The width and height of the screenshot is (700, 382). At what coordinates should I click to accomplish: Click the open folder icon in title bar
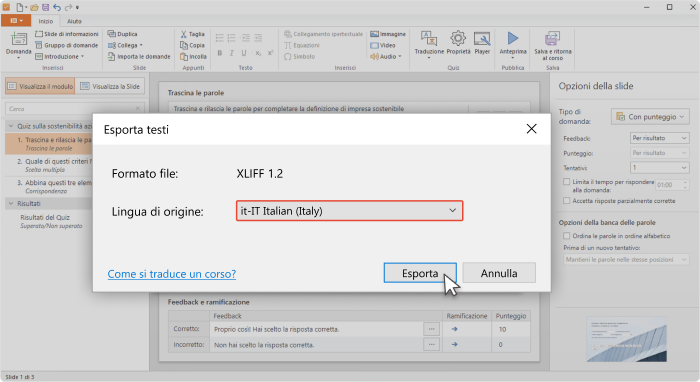coord(34,7)
